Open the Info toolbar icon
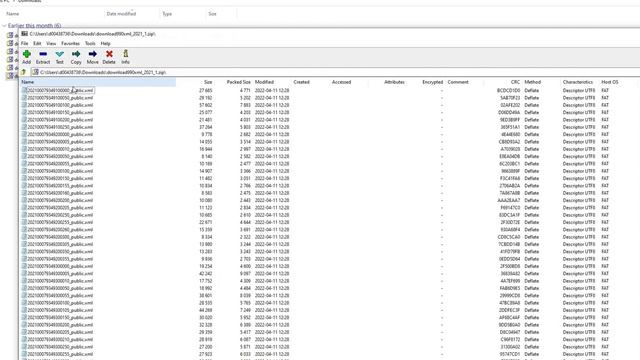The width and height of the screenshot is (640, 360). pyautogui.click(x=125, y=57)
